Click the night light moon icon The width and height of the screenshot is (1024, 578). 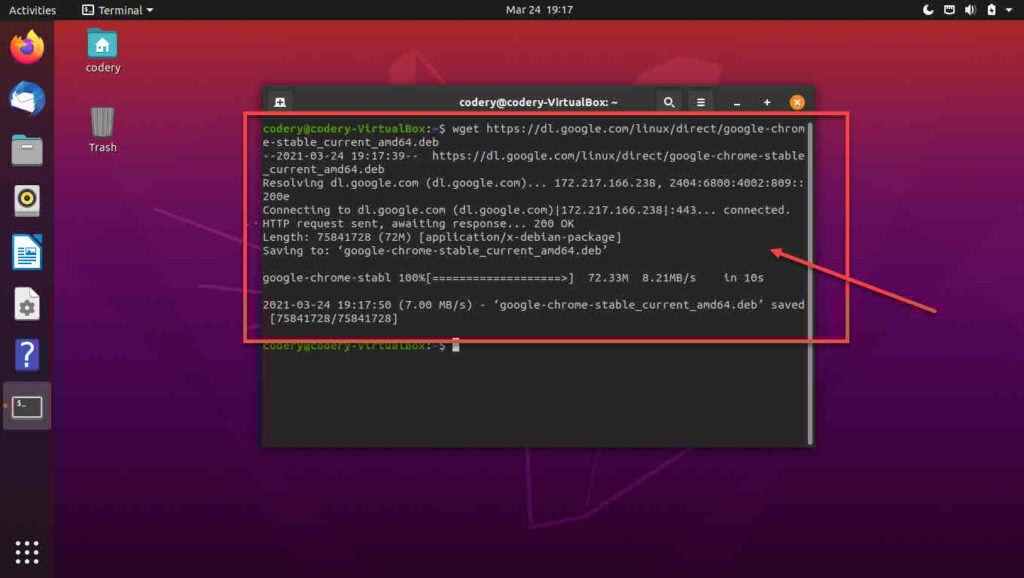tap(928, 10)
